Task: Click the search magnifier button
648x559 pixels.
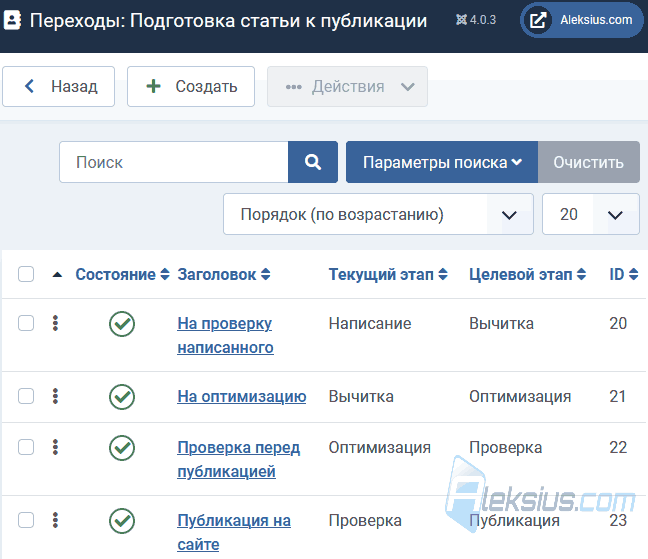Action: (x=313, y=162)
